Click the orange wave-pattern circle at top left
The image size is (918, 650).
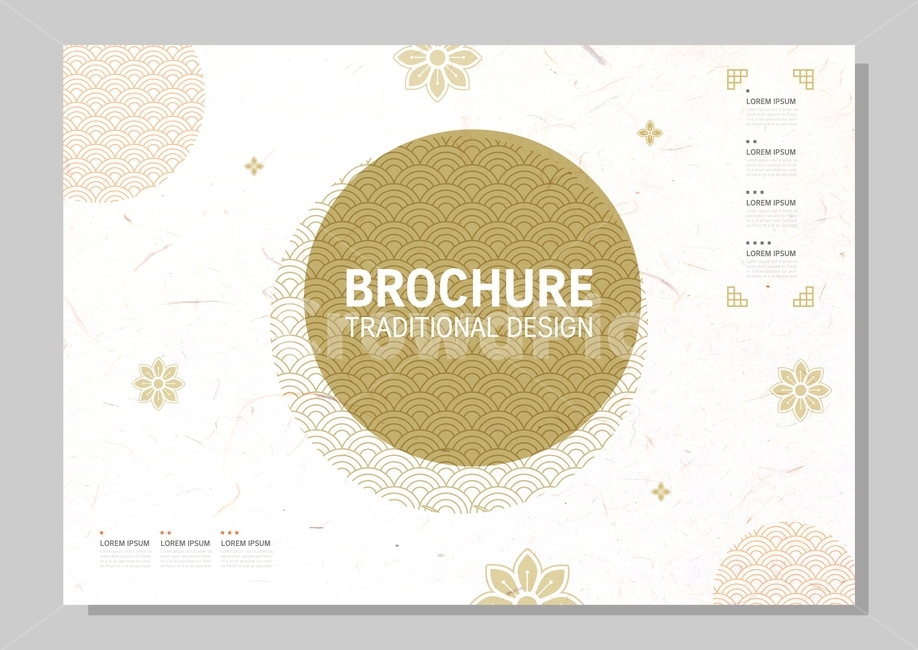click(133, 124)
